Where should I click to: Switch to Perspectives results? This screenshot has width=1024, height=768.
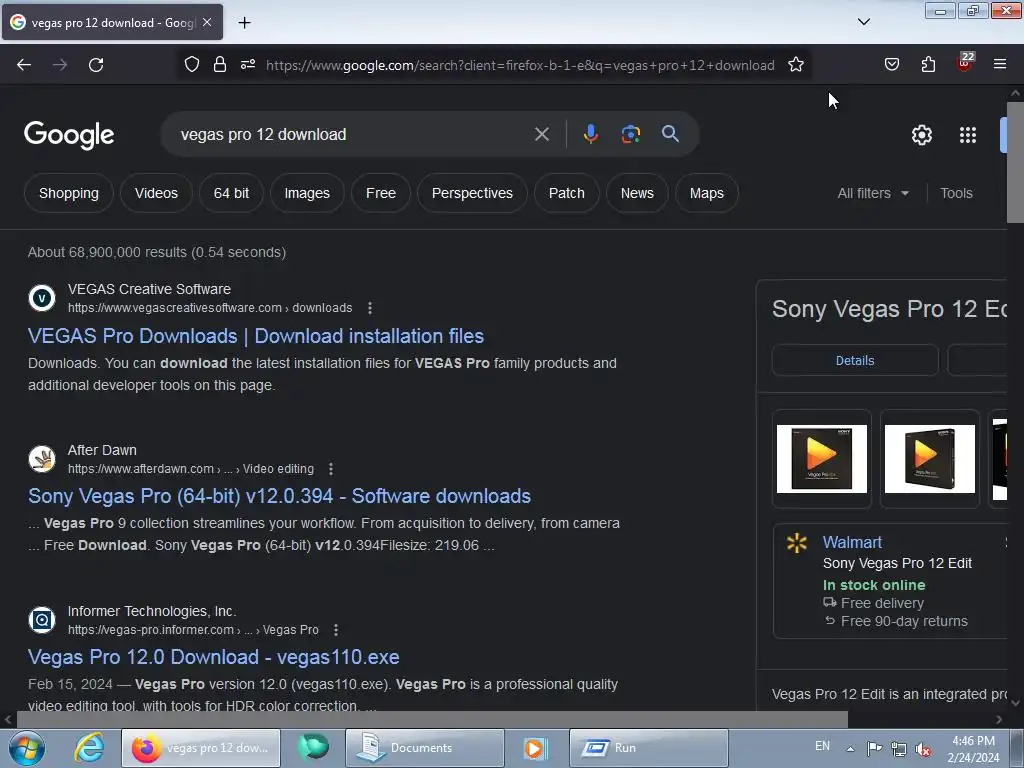coord(472,193)
